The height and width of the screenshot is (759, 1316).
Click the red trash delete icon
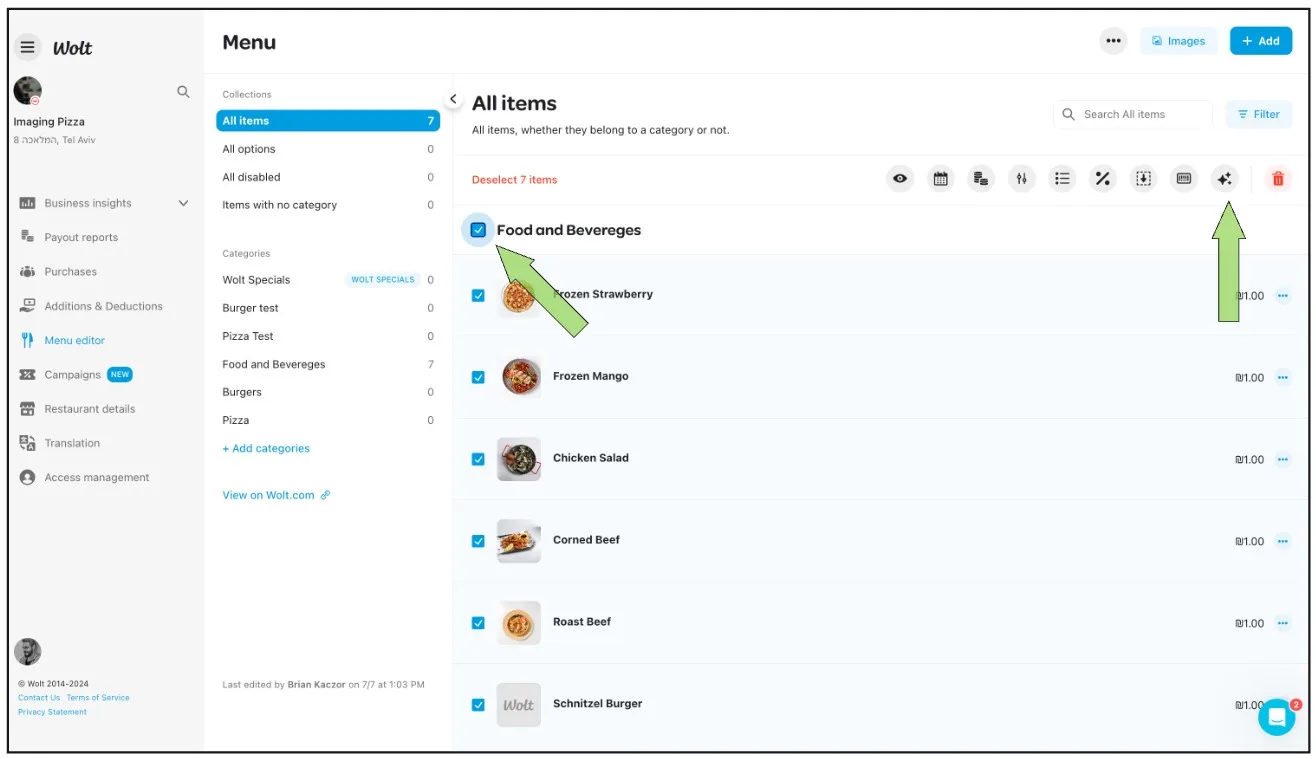point(1277,179)
